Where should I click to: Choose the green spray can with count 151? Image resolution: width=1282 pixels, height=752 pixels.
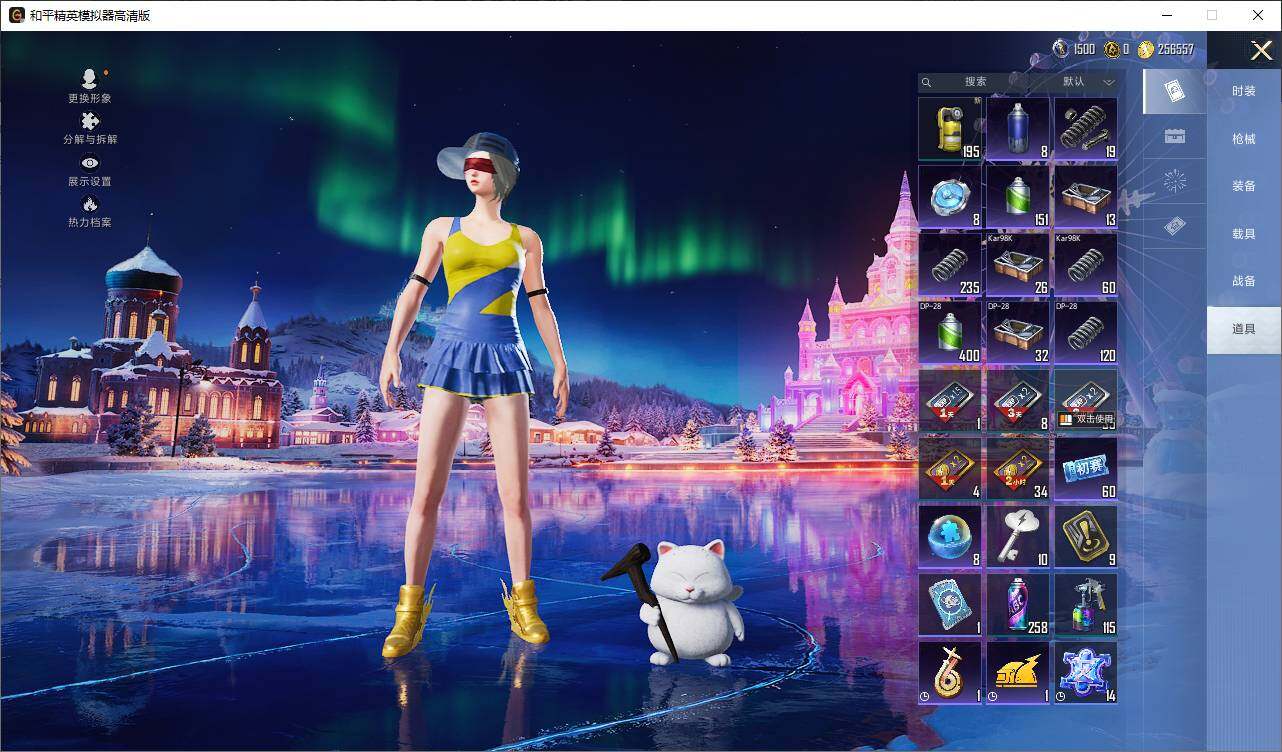(x=1018, y=196)
